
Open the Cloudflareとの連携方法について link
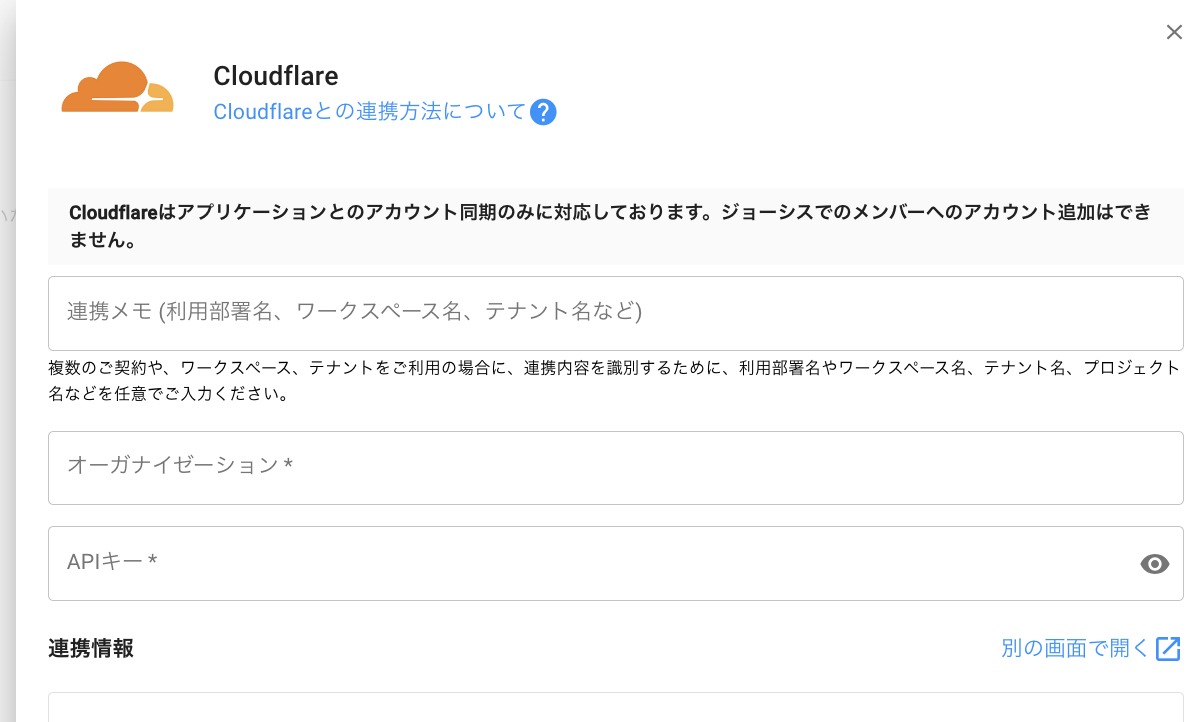coord(369,112)
